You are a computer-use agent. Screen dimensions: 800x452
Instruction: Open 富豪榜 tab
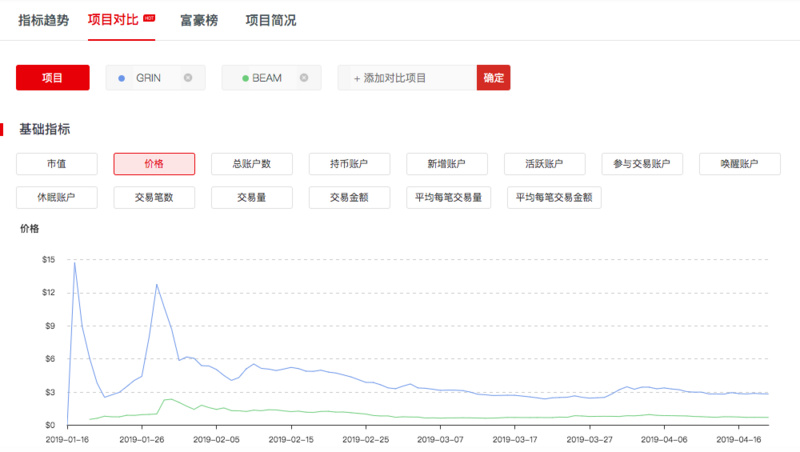[x=199, y=20]
